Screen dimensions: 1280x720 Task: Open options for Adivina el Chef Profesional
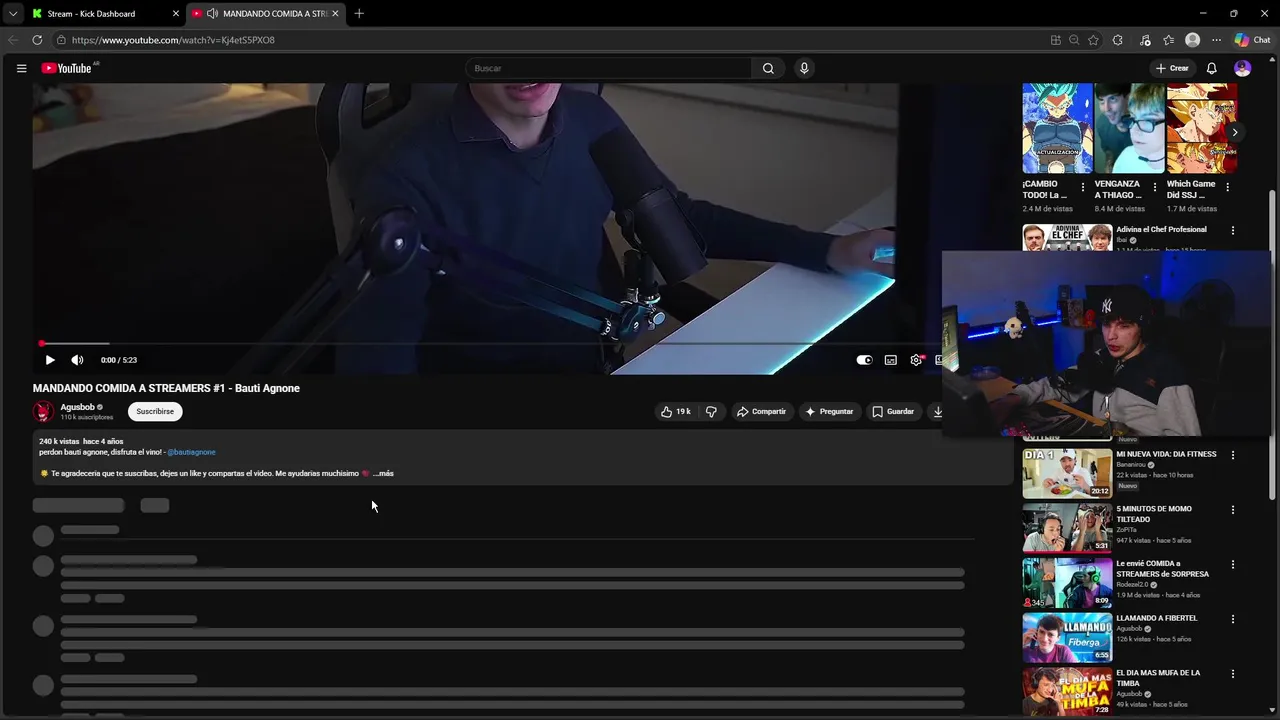pyautogui.click(x=1232, y=230)
